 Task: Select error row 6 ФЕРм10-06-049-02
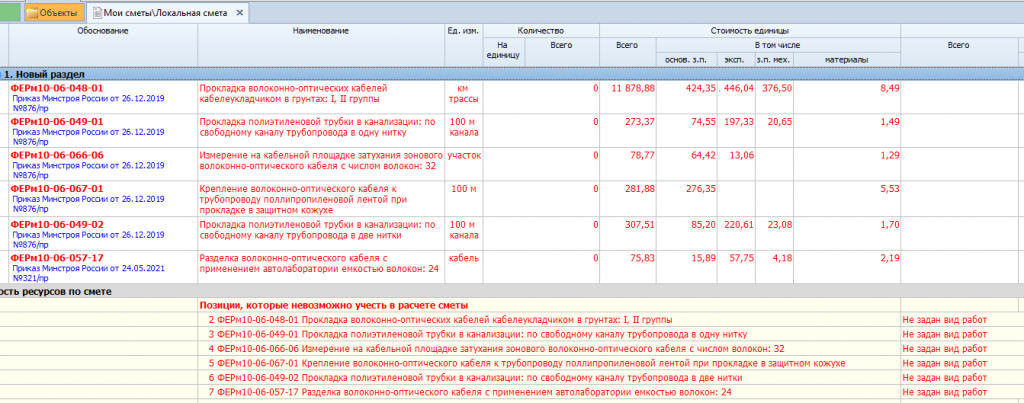pos(475,378)
